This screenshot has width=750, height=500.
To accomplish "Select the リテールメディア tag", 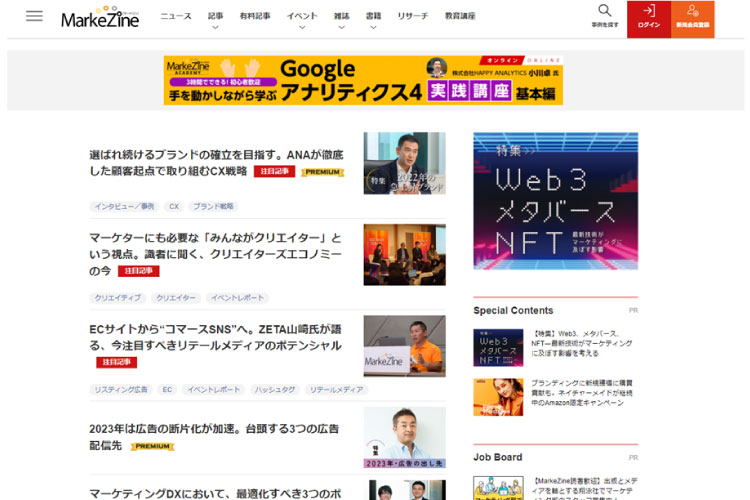I will coord(336,389).
